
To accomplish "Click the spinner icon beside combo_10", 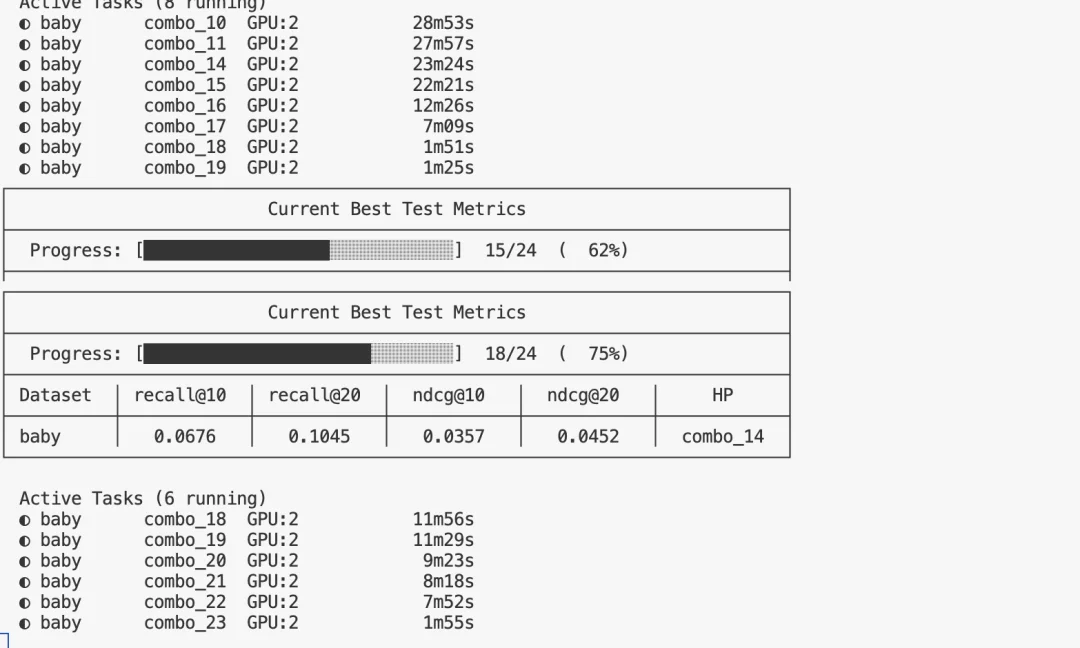I will [25, 23].
